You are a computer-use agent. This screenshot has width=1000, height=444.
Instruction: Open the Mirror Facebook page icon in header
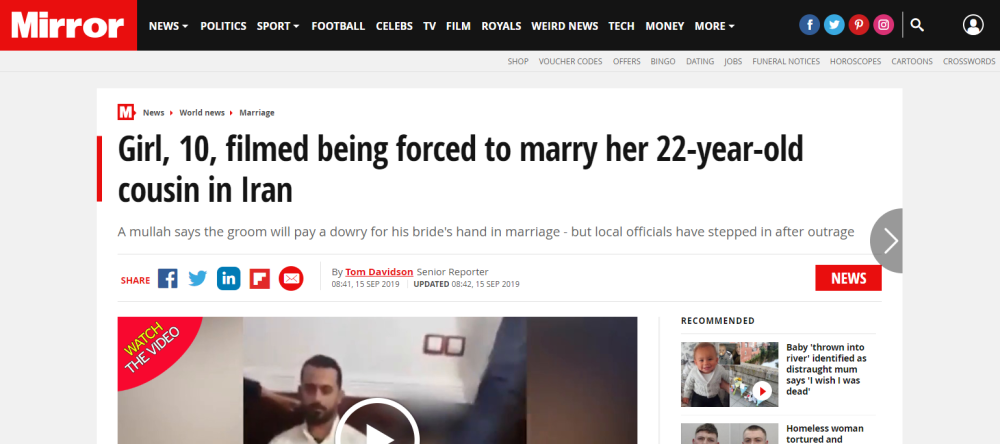click(809, 26)
